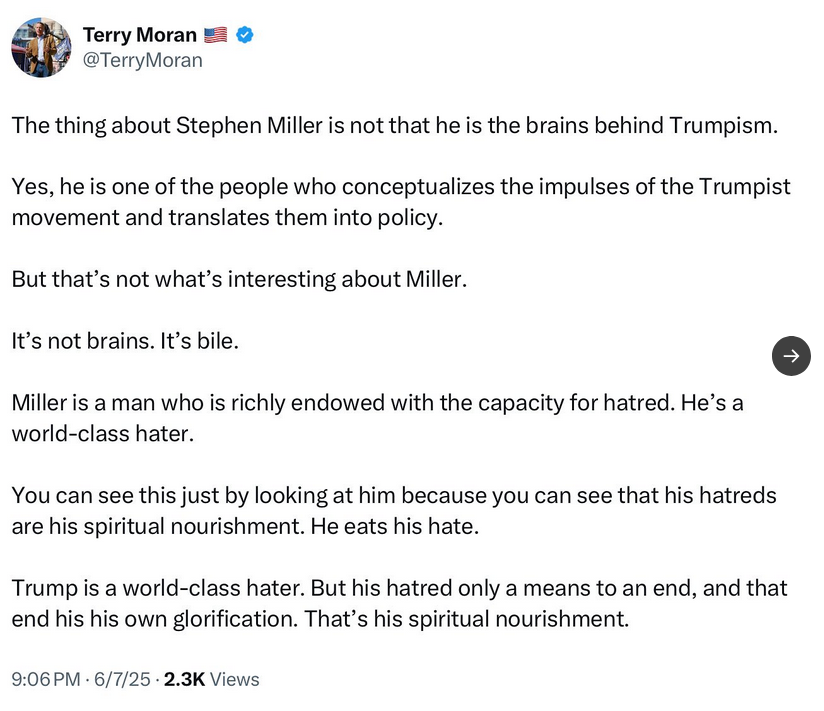
Task: Click the right arrow next button
Action: [791, 355]
